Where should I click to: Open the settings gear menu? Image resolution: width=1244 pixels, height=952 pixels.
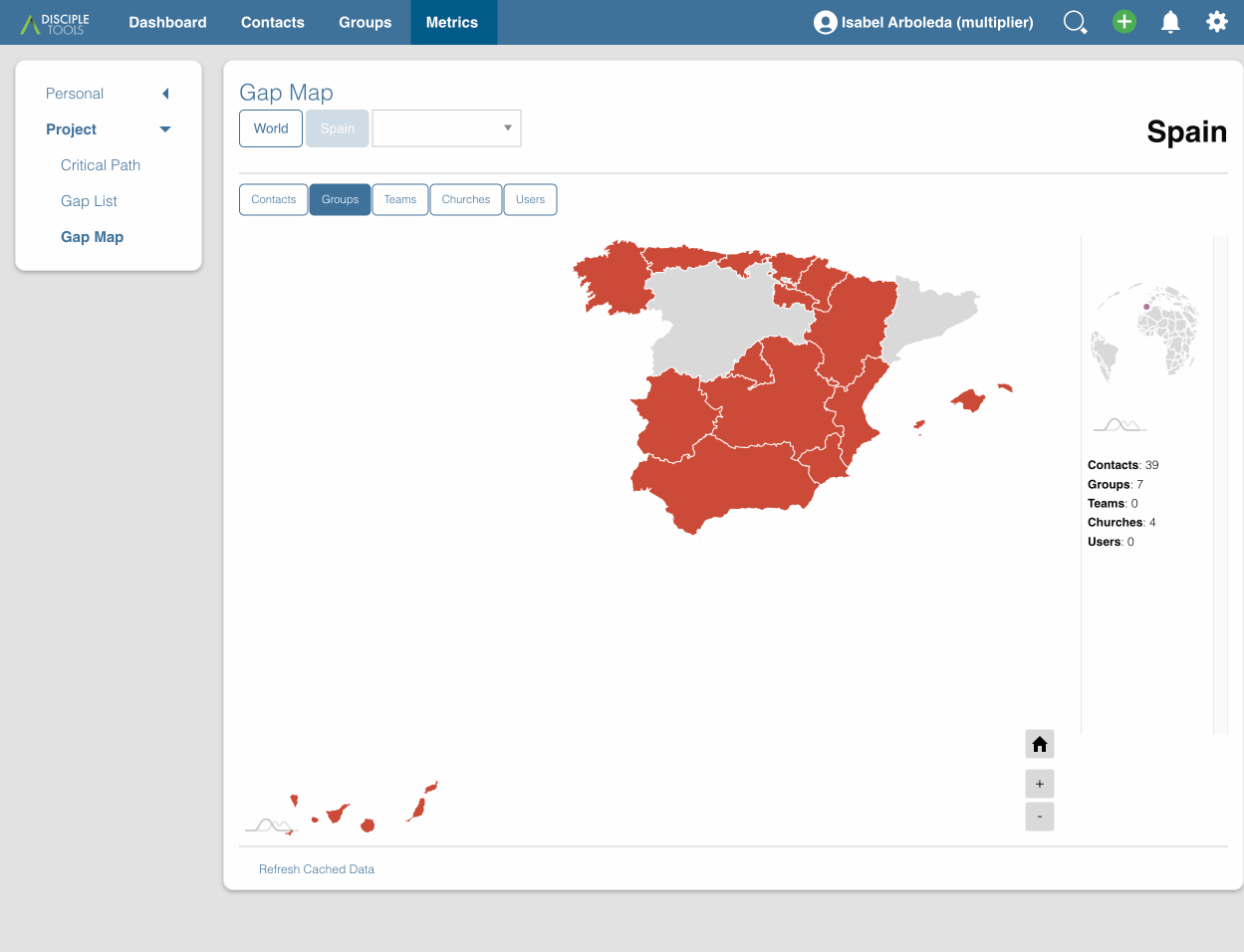(1217, 21)
